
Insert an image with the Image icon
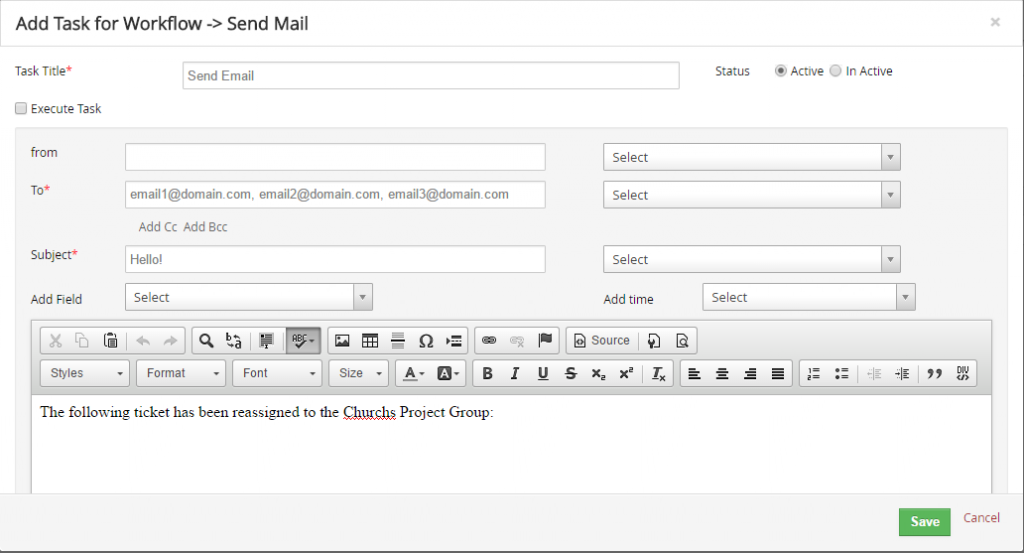pos(342,341)
